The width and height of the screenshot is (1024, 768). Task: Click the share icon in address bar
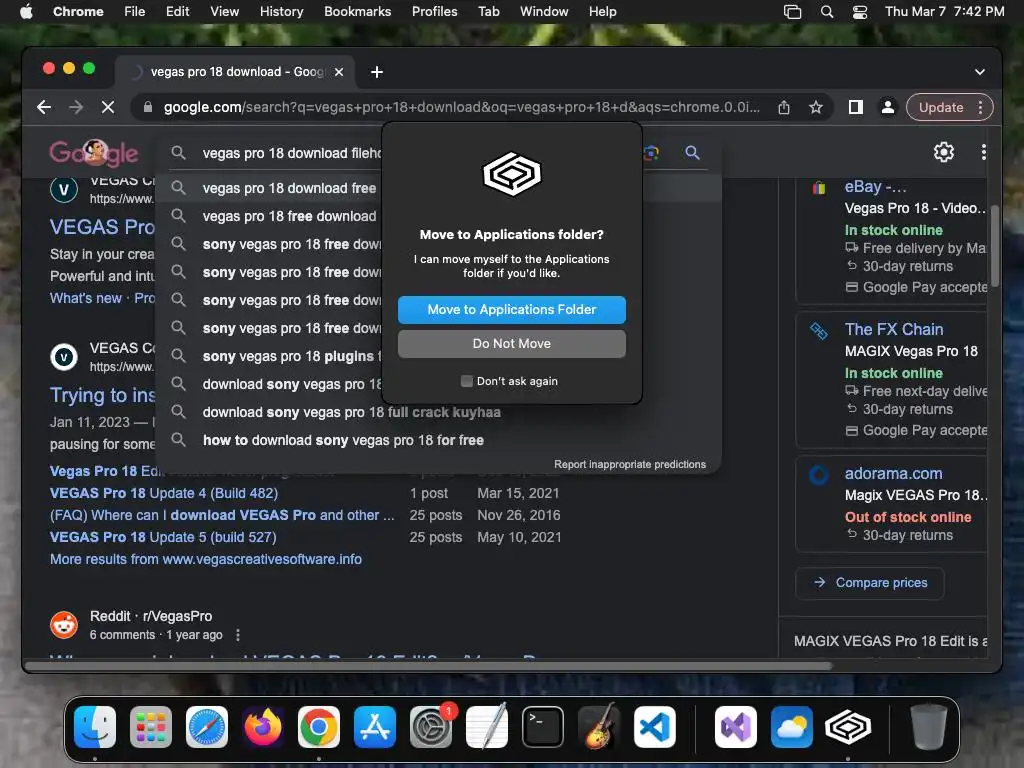tap(784, 107)
